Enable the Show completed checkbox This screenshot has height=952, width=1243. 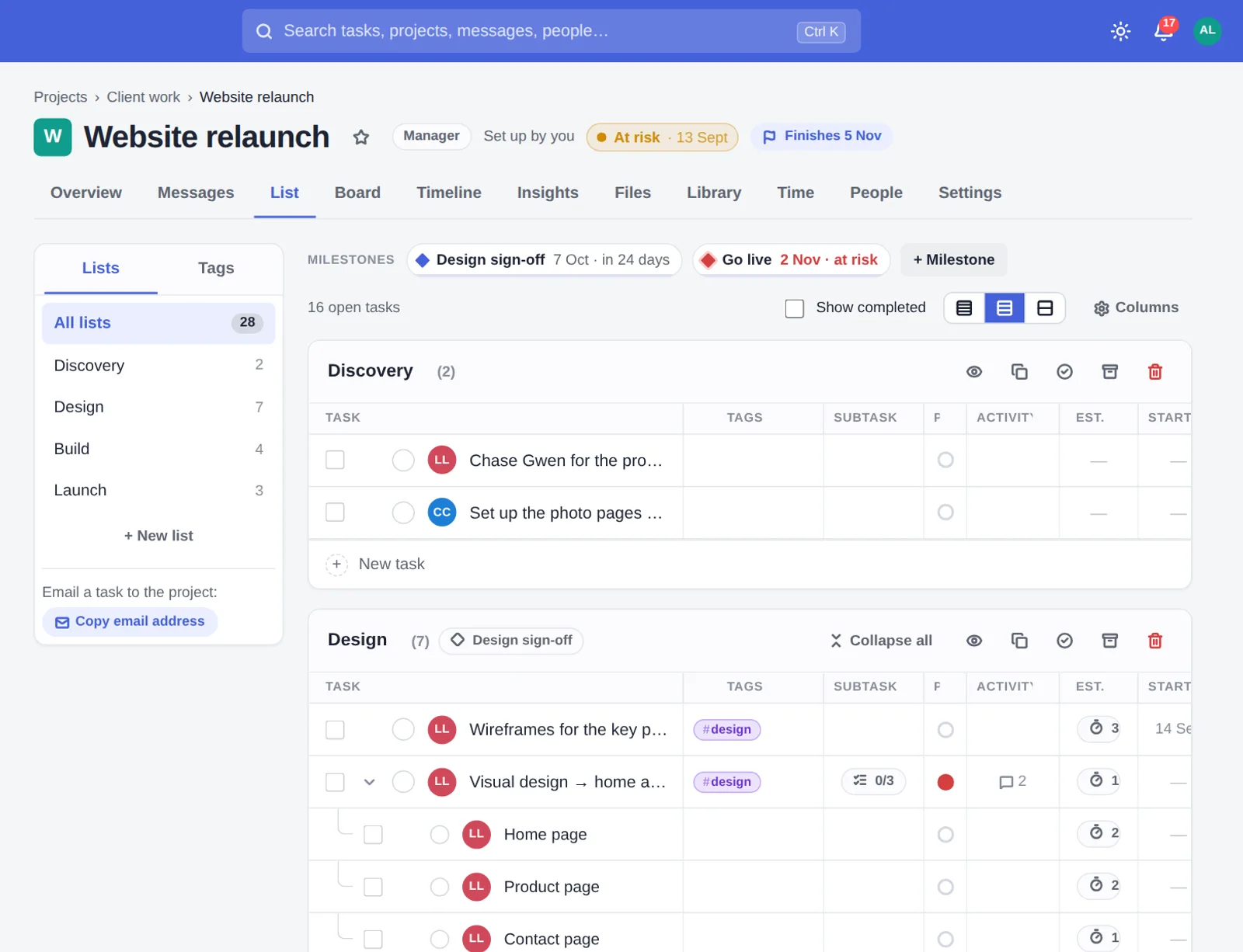(x=794, y=308)
